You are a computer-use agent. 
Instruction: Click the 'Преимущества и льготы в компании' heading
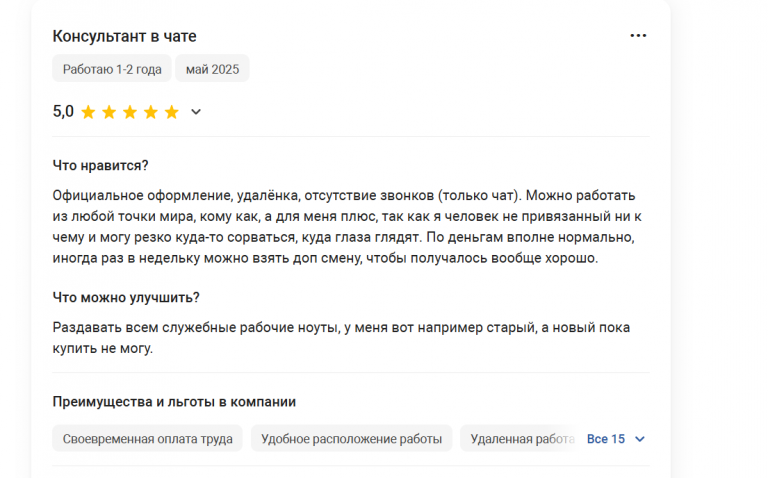pyautogui.click(x=174, y=402)
